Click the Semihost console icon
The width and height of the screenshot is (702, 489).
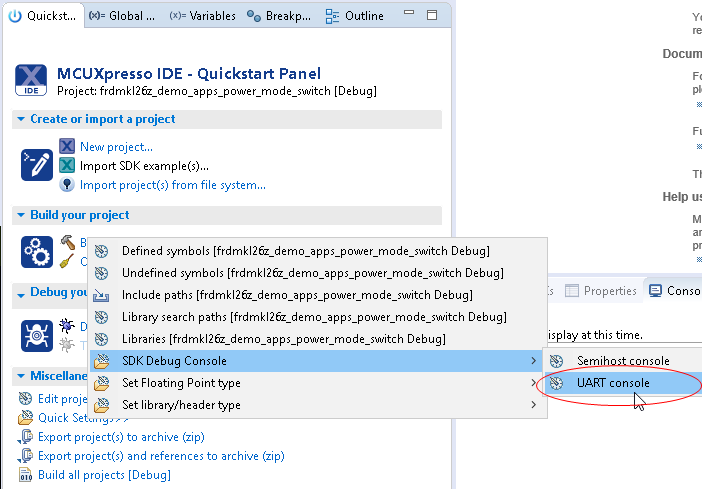coord(556,361)
